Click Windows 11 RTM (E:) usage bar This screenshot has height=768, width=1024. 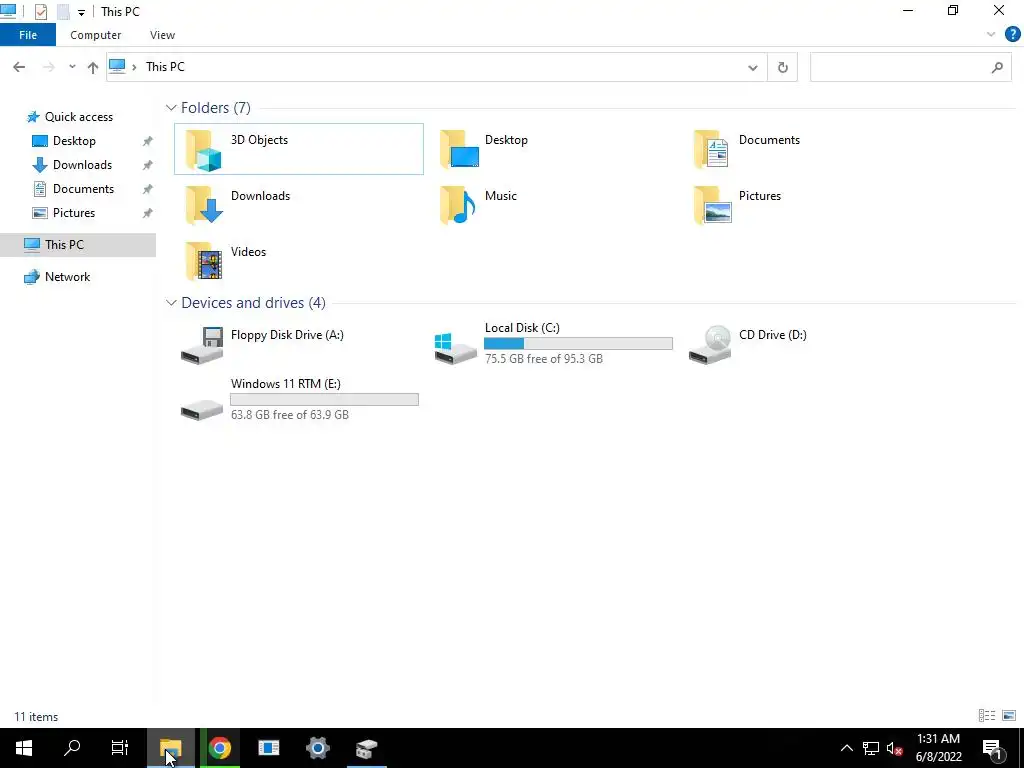(x=325, y=400)
